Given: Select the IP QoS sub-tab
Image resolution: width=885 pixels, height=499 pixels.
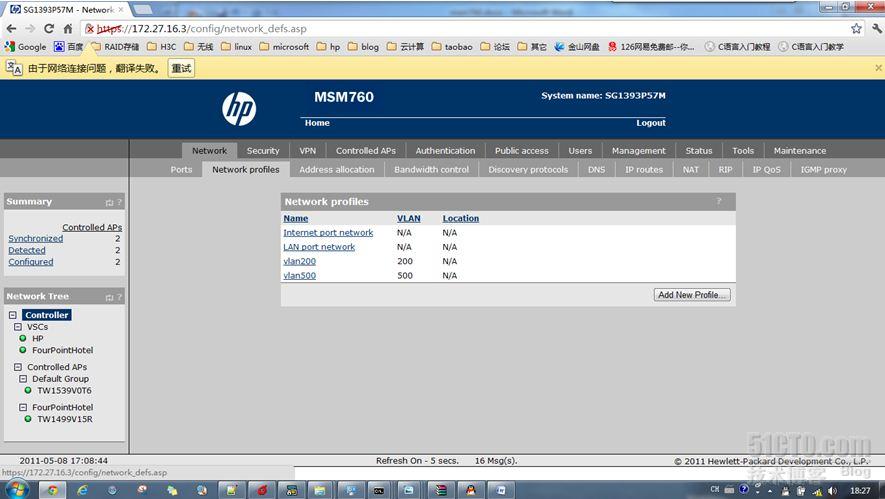Looking at the screenshot, I should (766, 169).
